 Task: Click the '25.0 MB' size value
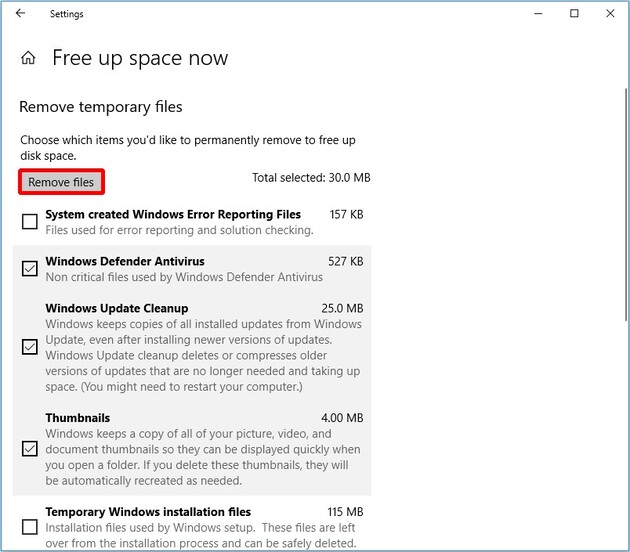pos(342,308)
